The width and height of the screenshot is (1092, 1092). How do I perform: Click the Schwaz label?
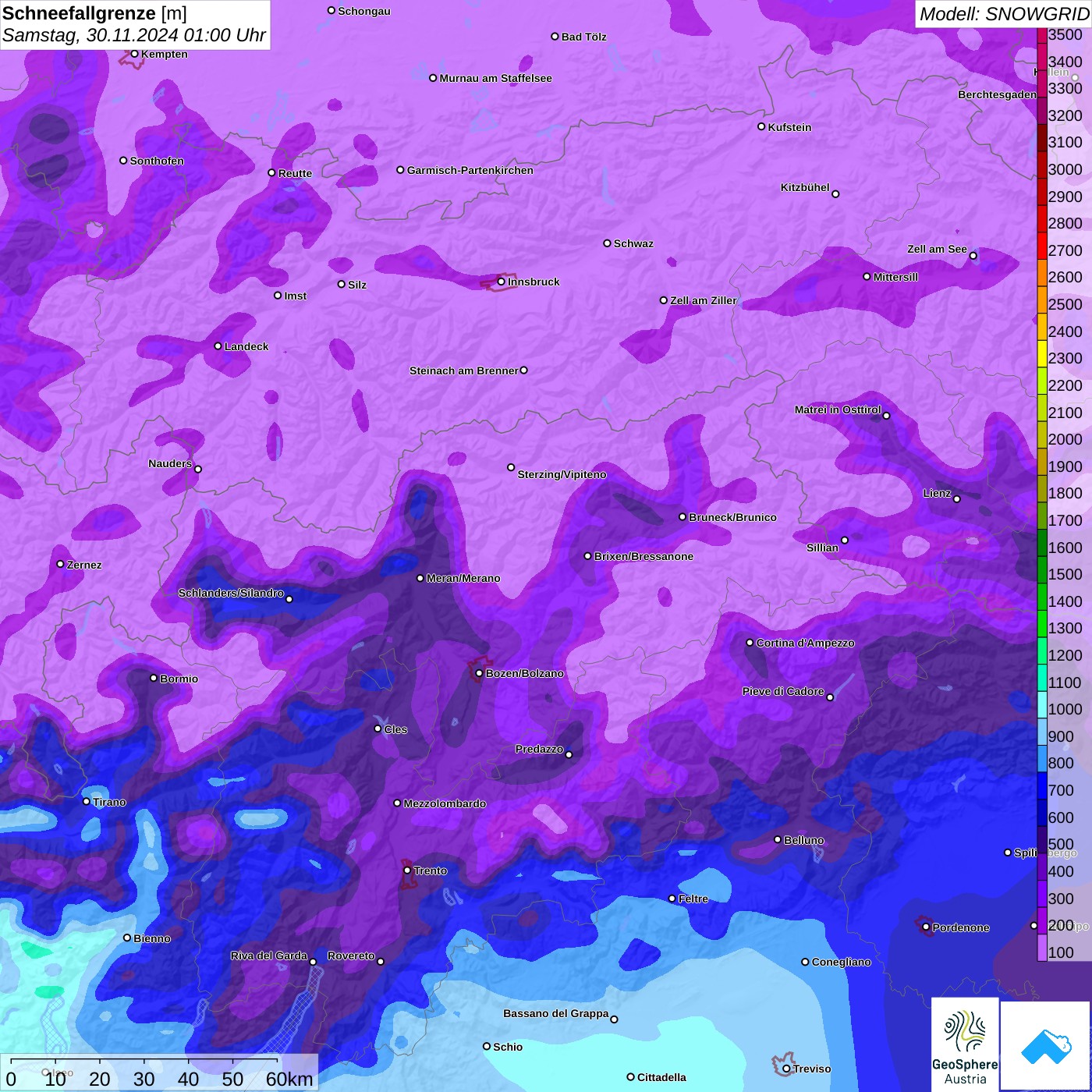[633, 243]
